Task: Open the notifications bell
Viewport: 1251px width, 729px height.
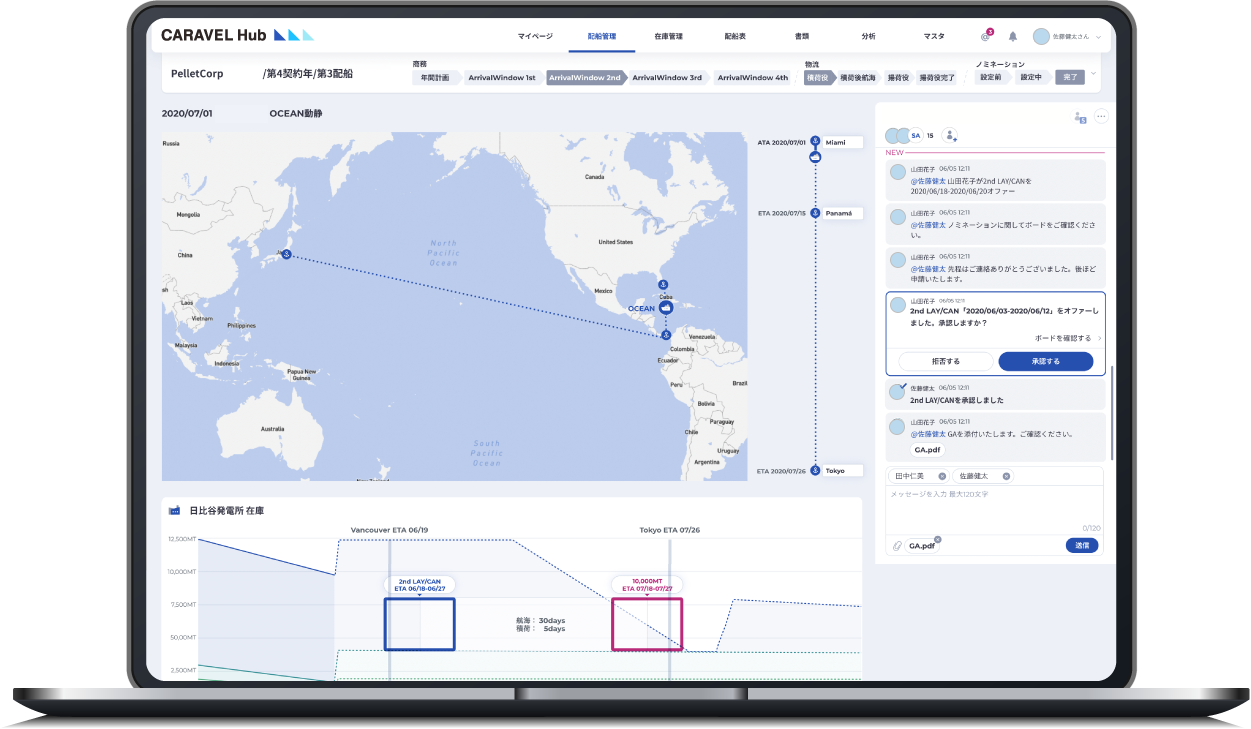Action: click(1012, 36)
